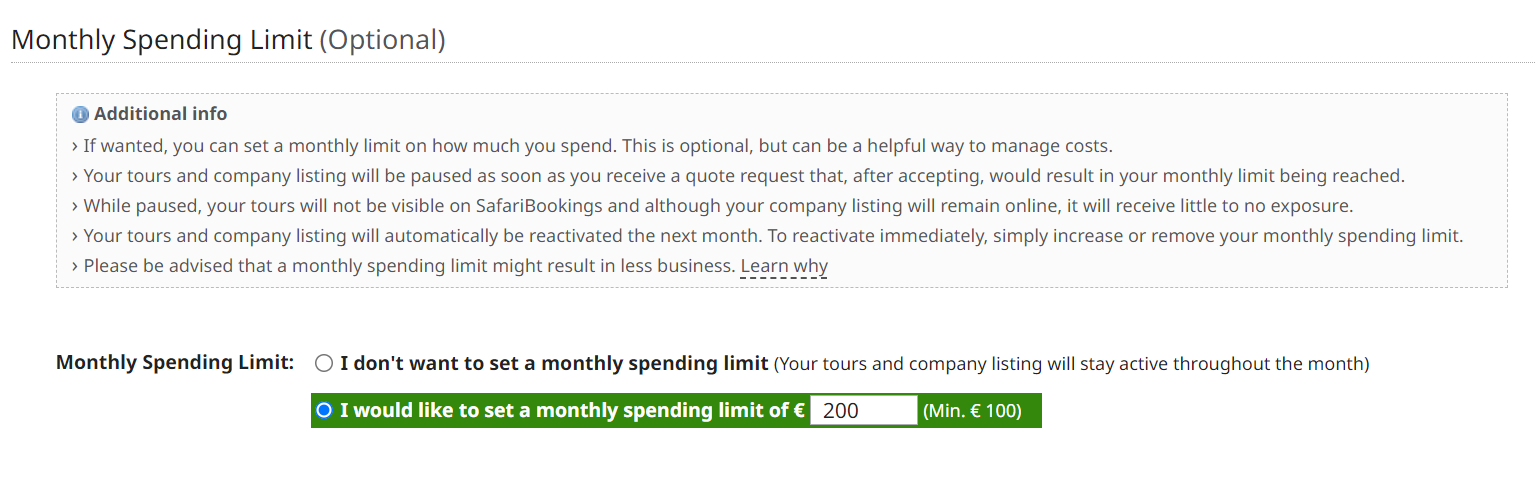Select the no monthly spending limit radio button
Image resolution: width=1536 pixels, height=491 pixels.
(x=324, y=364)
